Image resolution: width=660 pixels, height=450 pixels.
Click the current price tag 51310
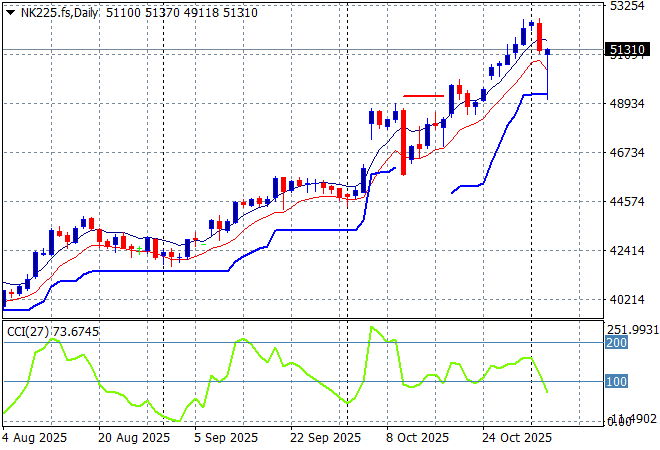pyautogui.click(x=625, y=49)
